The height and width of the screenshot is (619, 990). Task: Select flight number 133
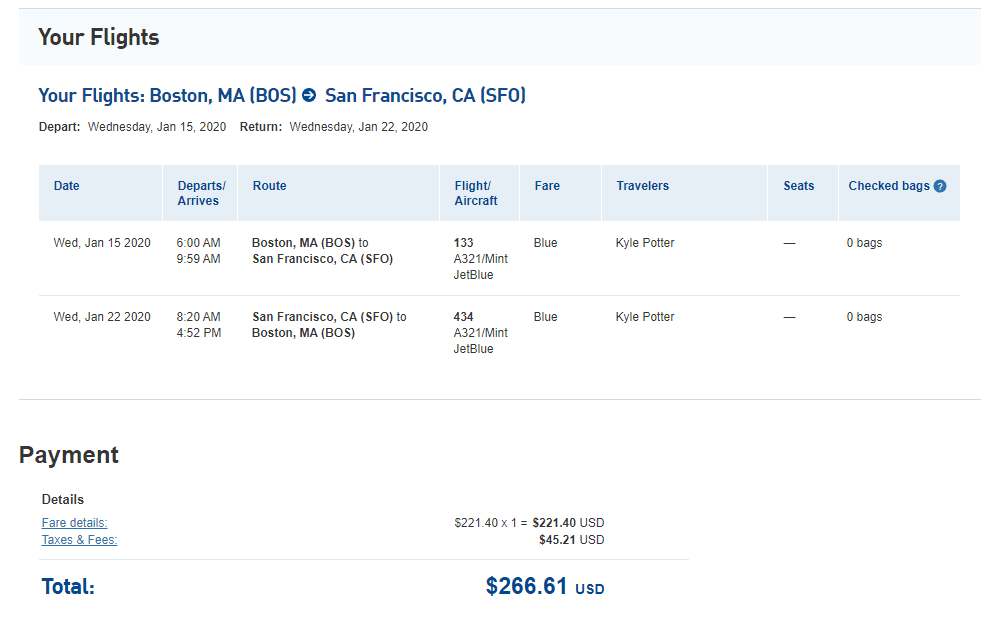463,243
